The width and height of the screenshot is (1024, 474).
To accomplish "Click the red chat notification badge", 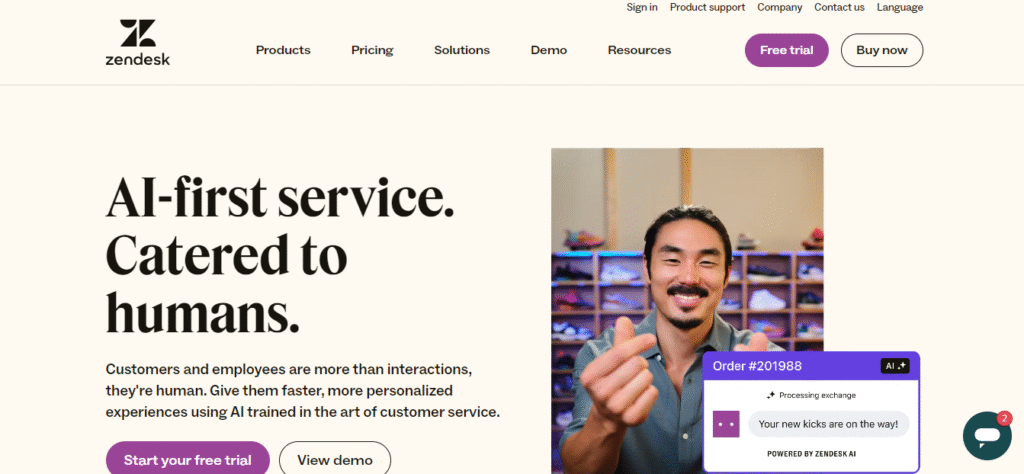I will [x=1004, y=418].
